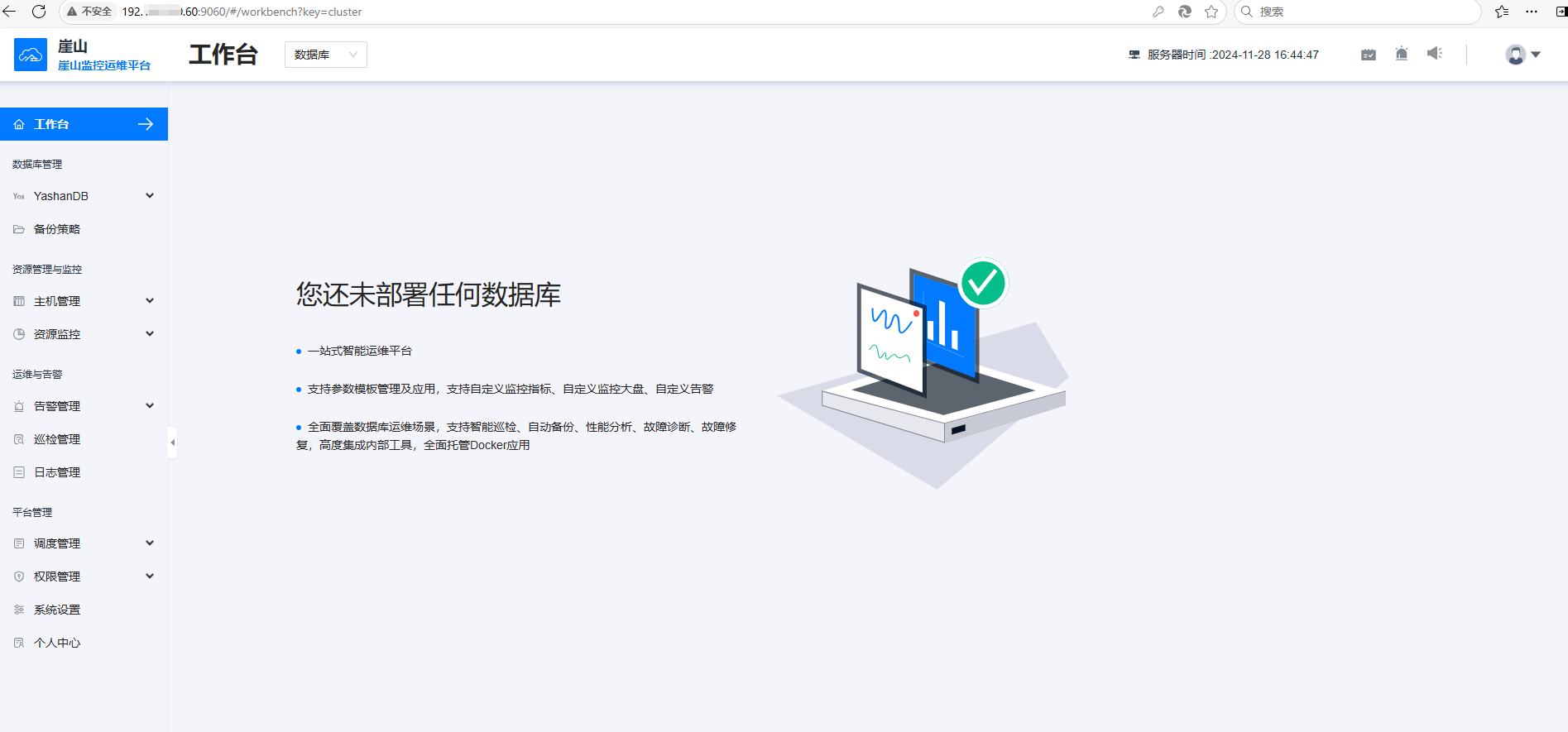Bookmark the page with the star icon
The height and width of the screenshot is (732, 1568).
1211,12
